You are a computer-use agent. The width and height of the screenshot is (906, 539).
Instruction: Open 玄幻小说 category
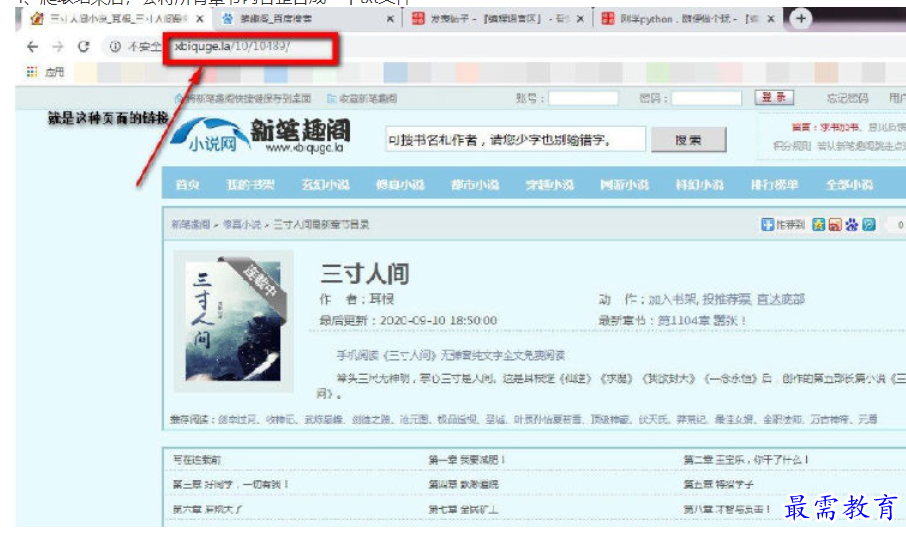325,185
